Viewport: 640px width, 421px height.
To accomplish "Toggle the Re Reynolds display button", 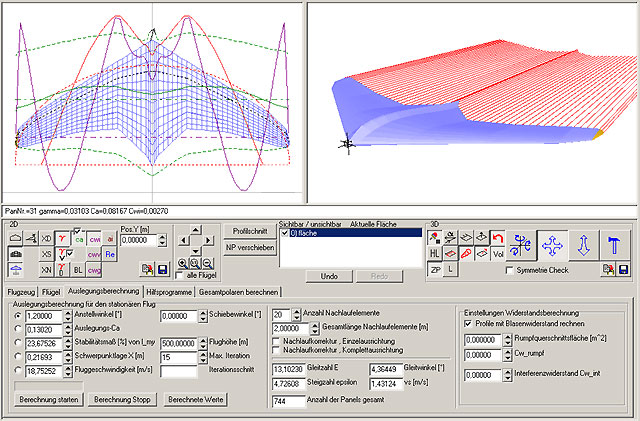I will coord(111,255).
